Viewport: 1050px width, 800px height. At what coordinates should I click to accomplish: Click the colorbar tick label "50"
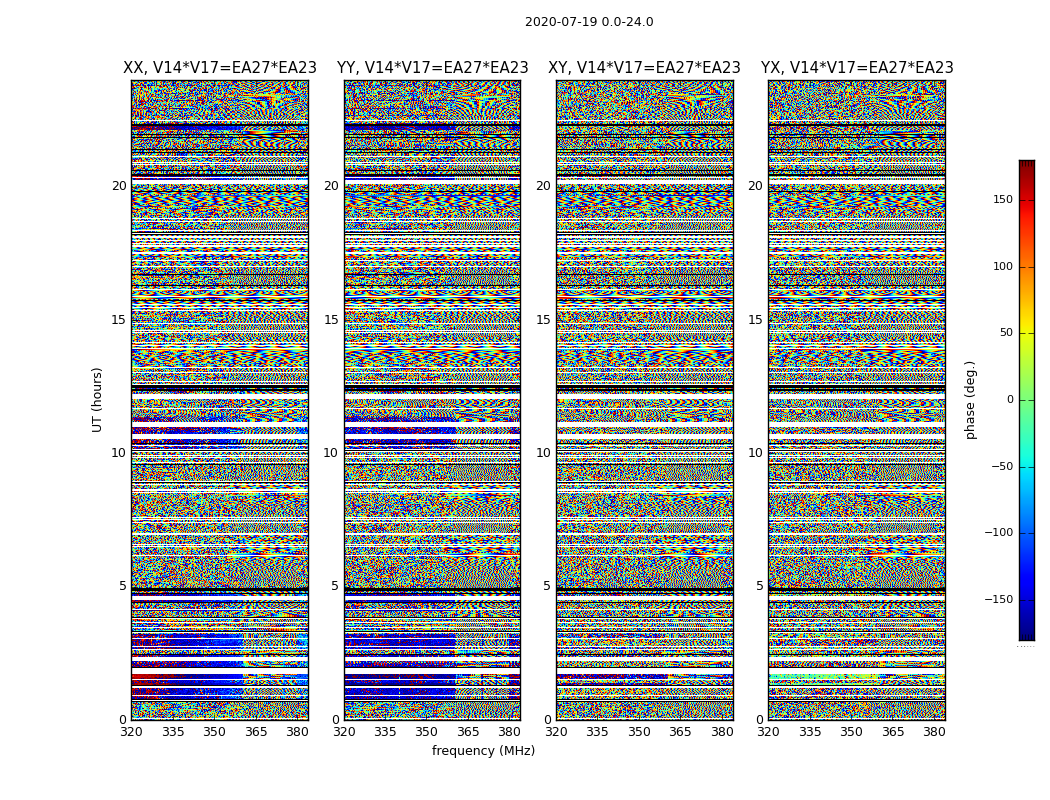[x=1006, y=333]
